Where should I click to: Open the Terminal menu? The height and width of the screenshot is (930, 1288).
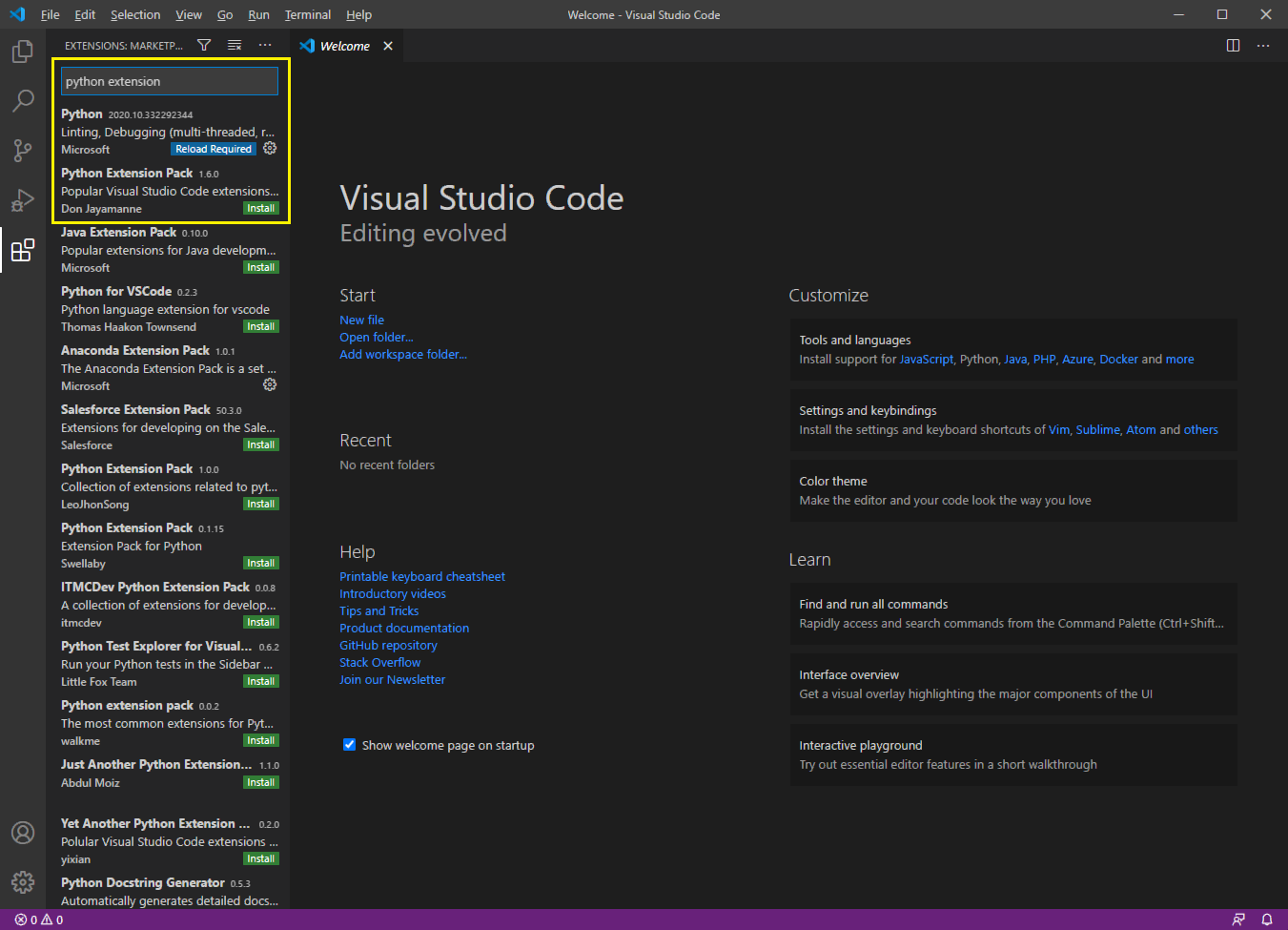[x=308, y=14]
